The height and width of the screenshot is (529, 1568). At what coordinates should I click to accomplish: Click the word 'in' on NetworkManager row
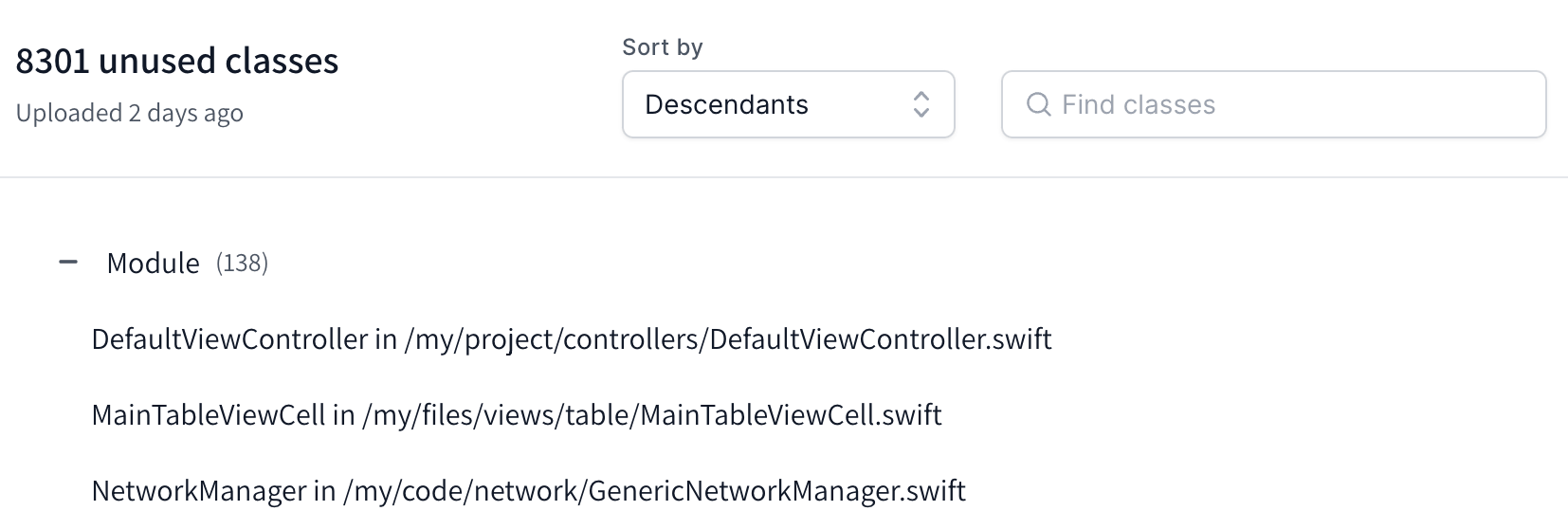point(324,491)
